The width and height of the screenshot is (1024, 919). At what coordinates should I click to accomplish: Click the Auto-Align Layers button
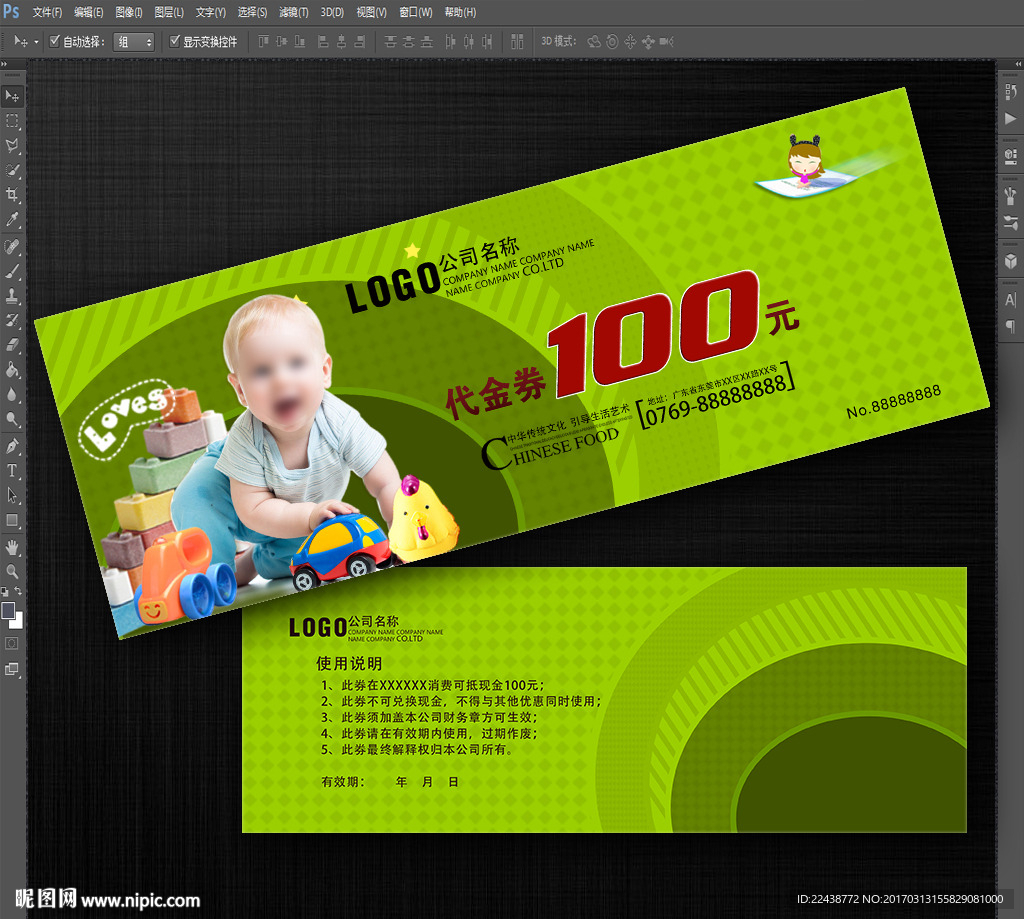(x=517, y=42)
